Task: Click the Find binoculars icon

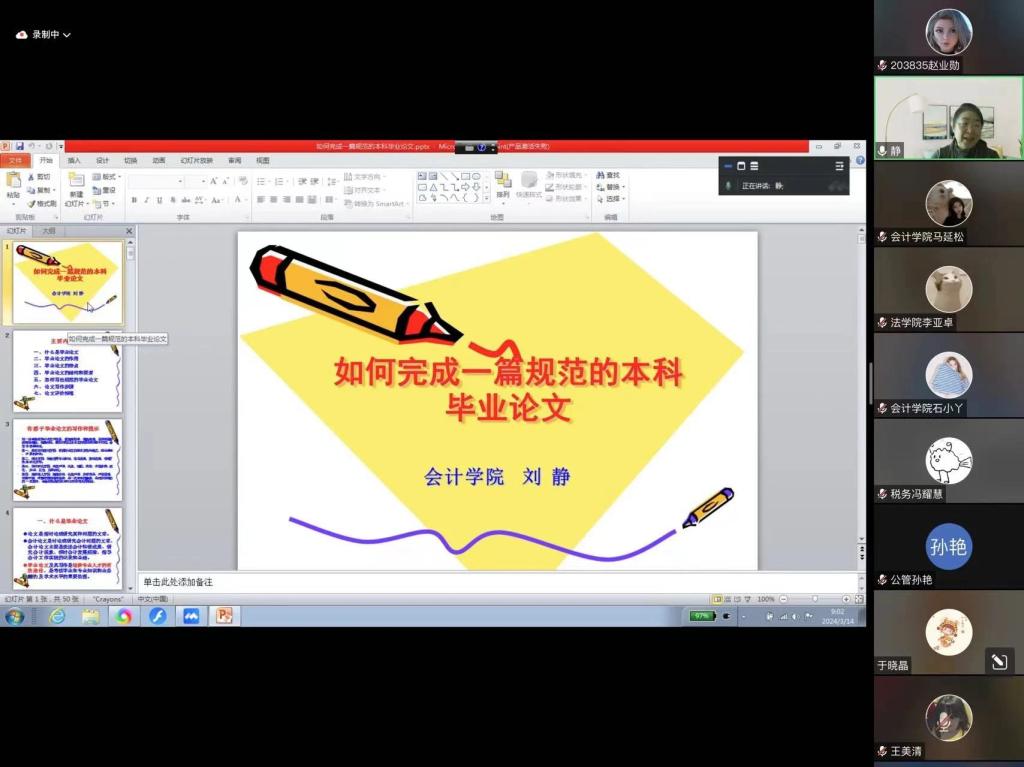Action: click(x=600, y=175)
